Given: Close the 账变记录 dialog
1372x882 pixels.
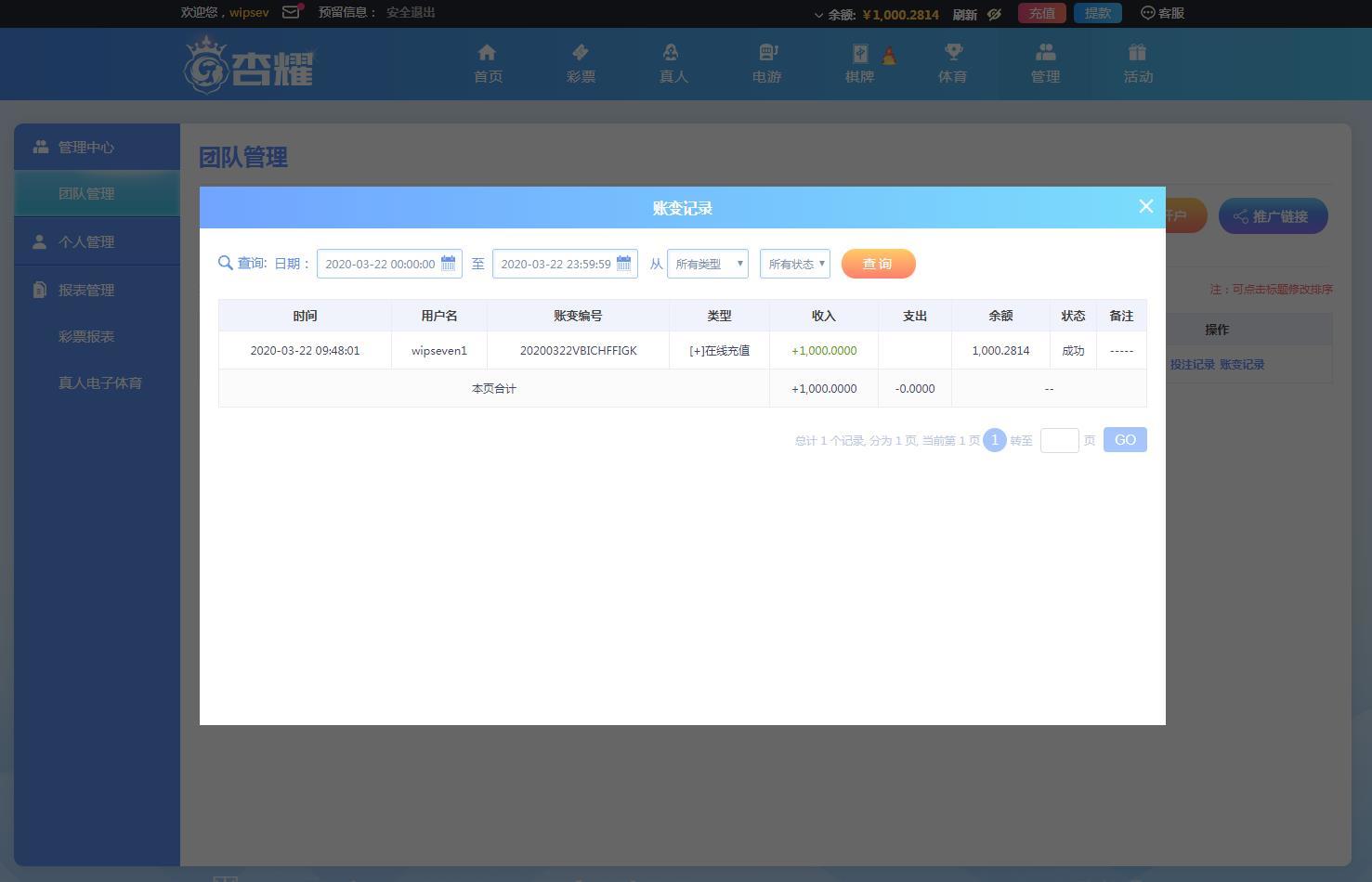Looking at the screenshot, I should 1145,207.
